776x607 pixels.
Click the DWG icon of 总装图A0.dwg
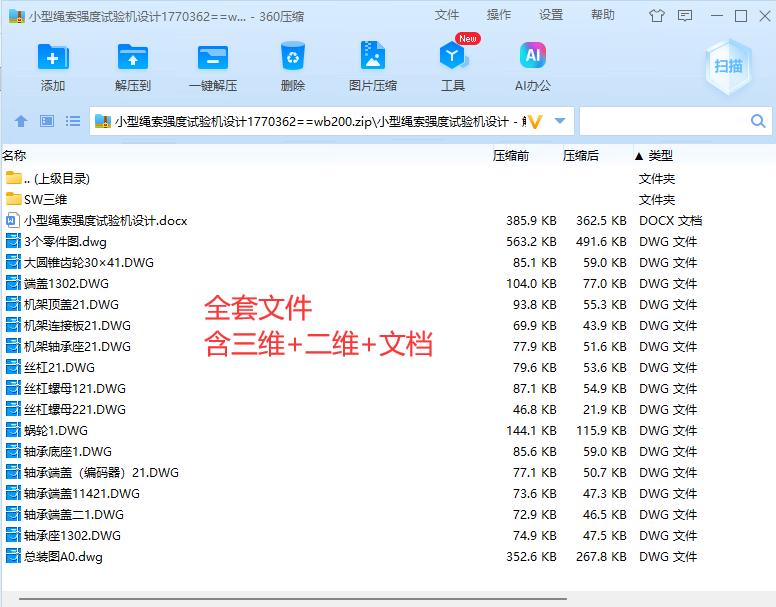[x=13, y=556]
